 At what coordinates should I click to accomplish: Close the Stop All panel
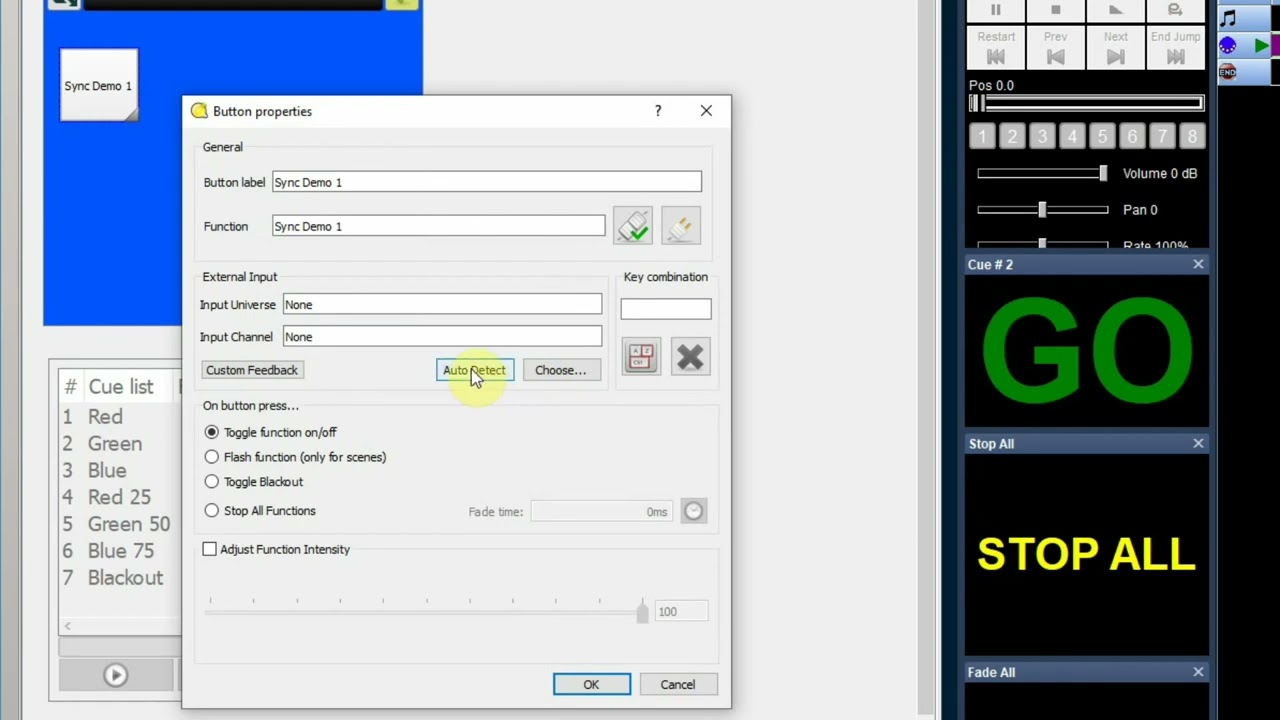1198,443
